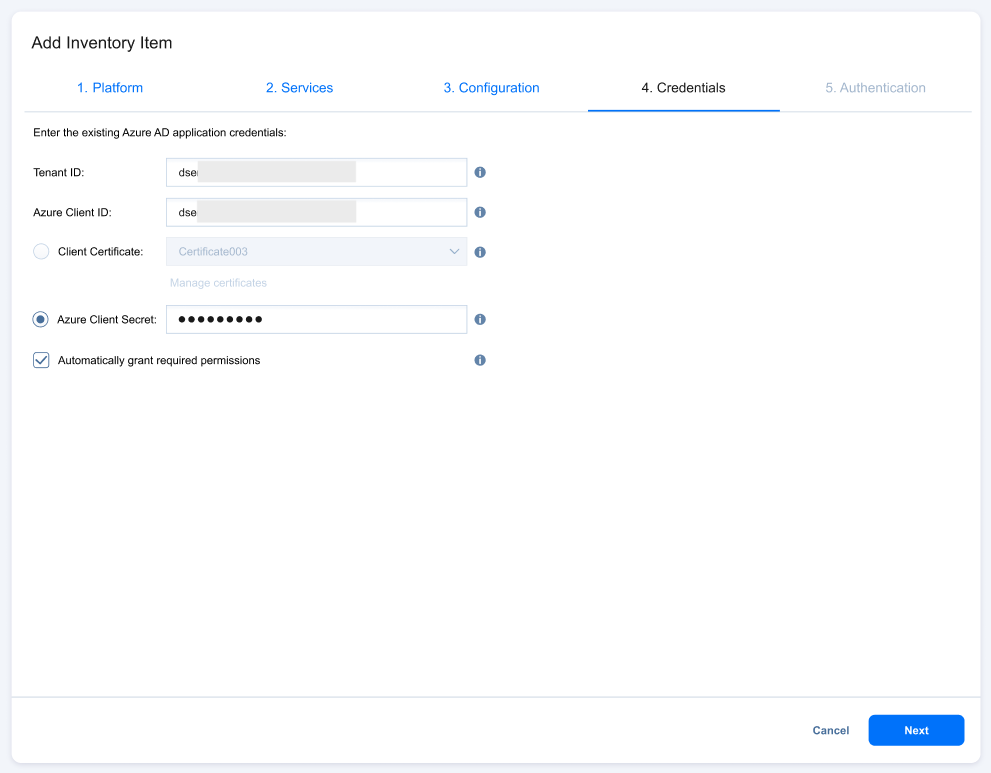Select the 4. Credentials tab
This screenshot has height=773, width=991.
[683, 88]
